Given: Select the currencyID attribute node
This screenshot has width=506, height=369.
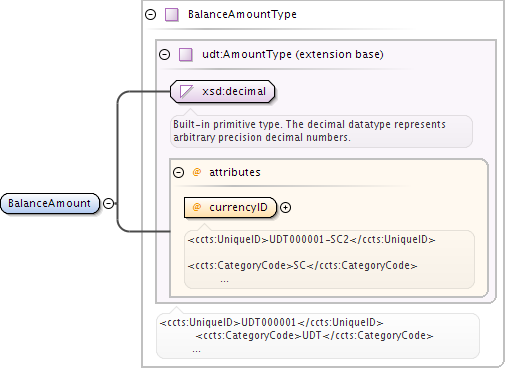Looking at the screenshot, I should click(230, 207).
